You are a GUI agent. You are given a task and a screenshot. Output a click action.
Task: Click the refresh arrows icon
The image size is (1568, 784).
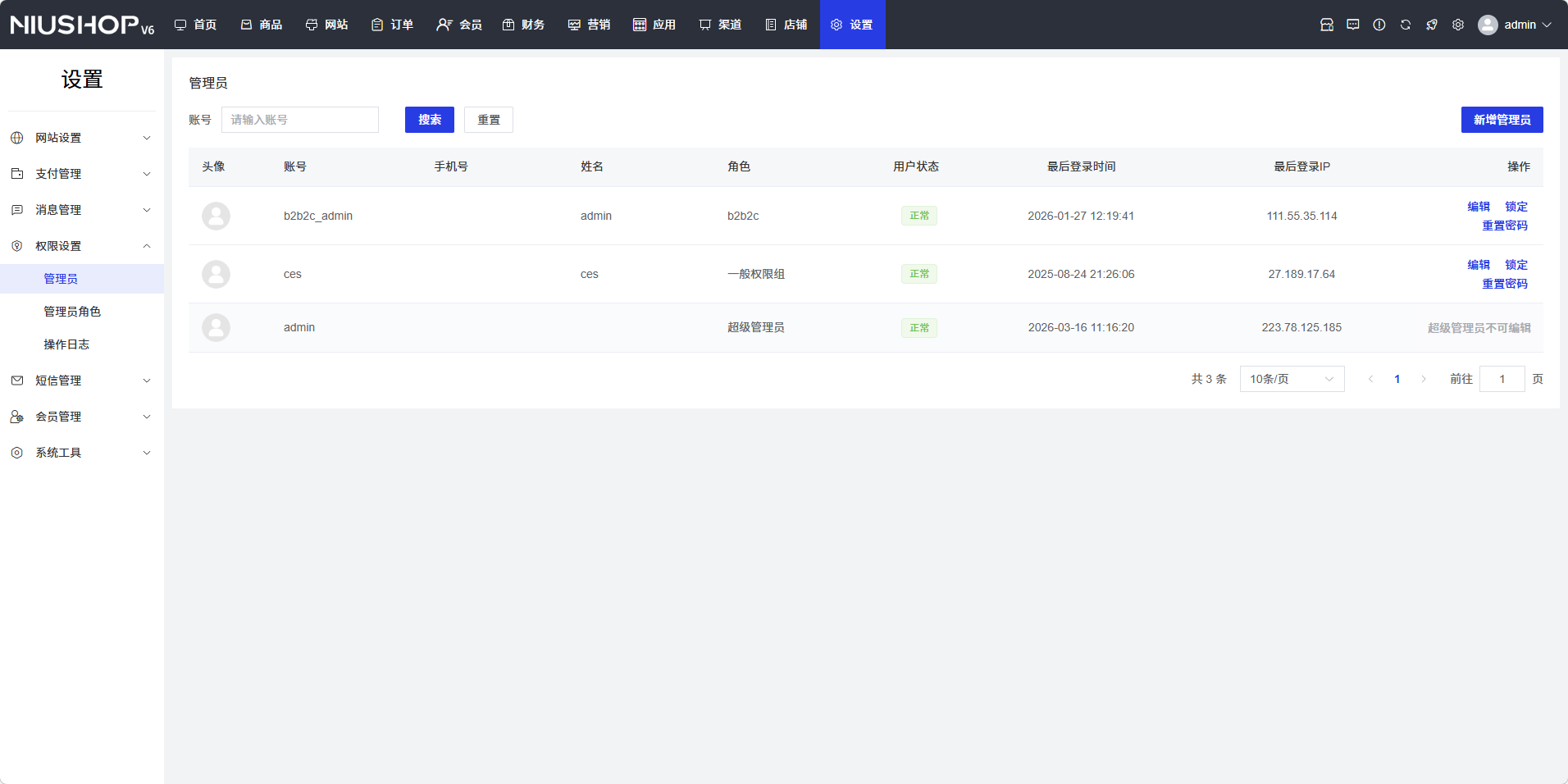pyautogui.click(x=1405, y=25)
